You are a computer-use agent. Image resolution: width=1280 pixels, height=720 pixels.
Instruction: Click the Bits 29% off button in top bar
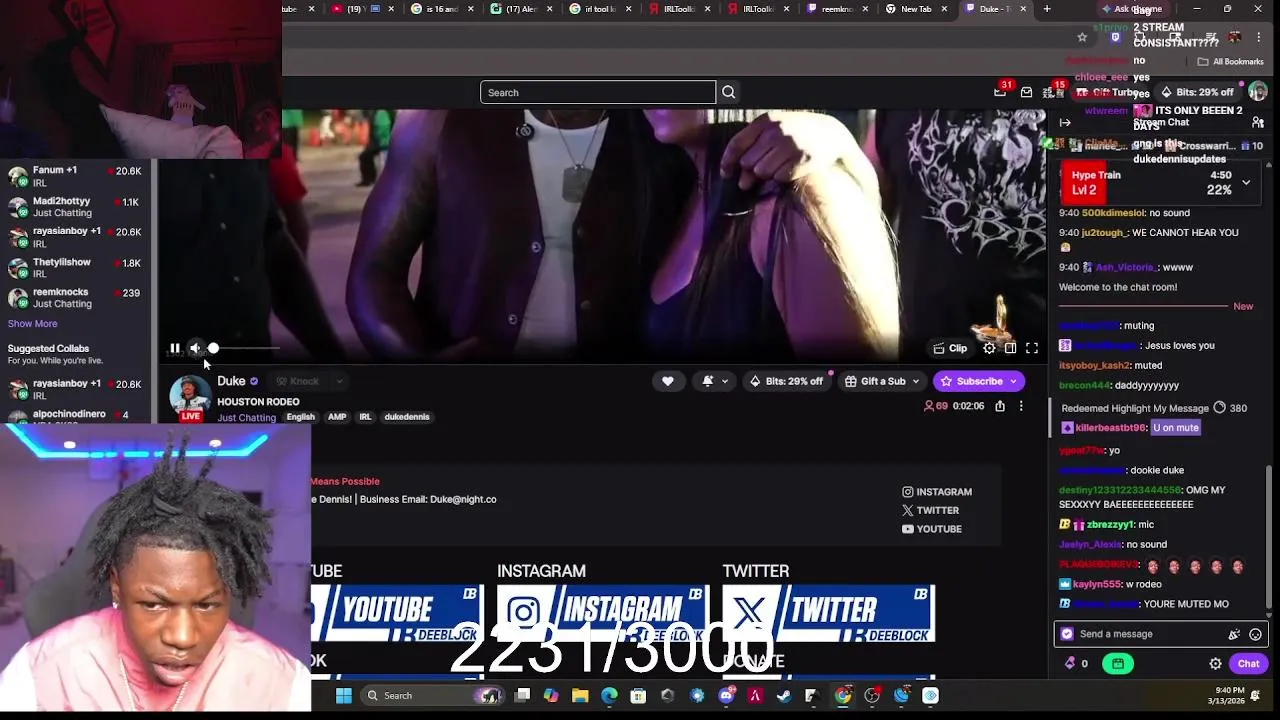point(1197,92)
